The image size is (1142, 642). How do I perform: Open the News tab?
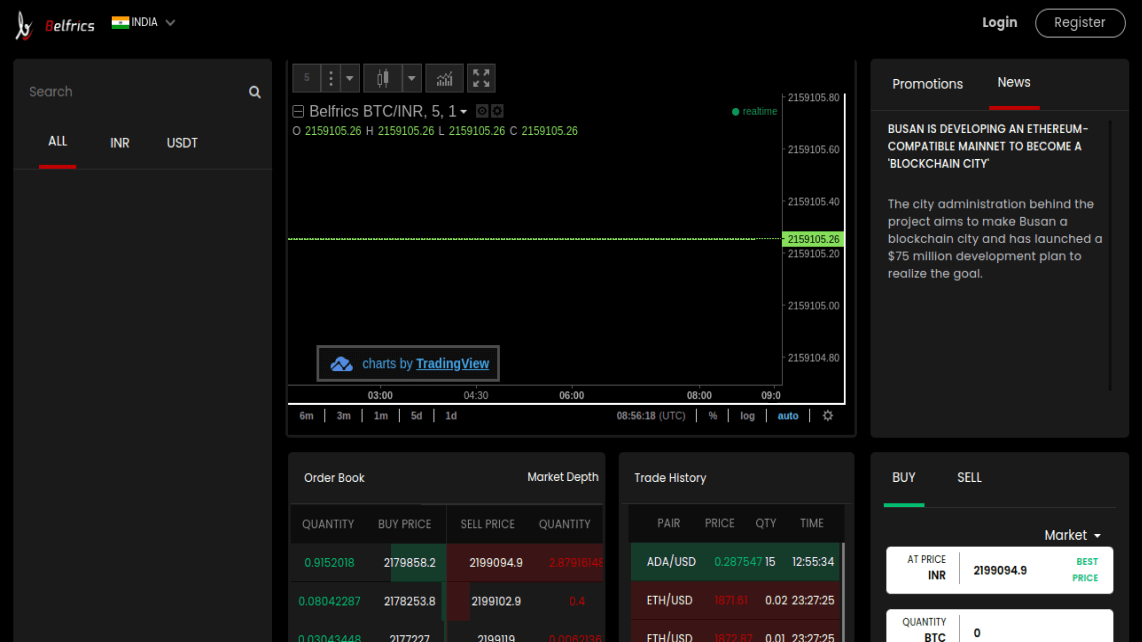1014,82
